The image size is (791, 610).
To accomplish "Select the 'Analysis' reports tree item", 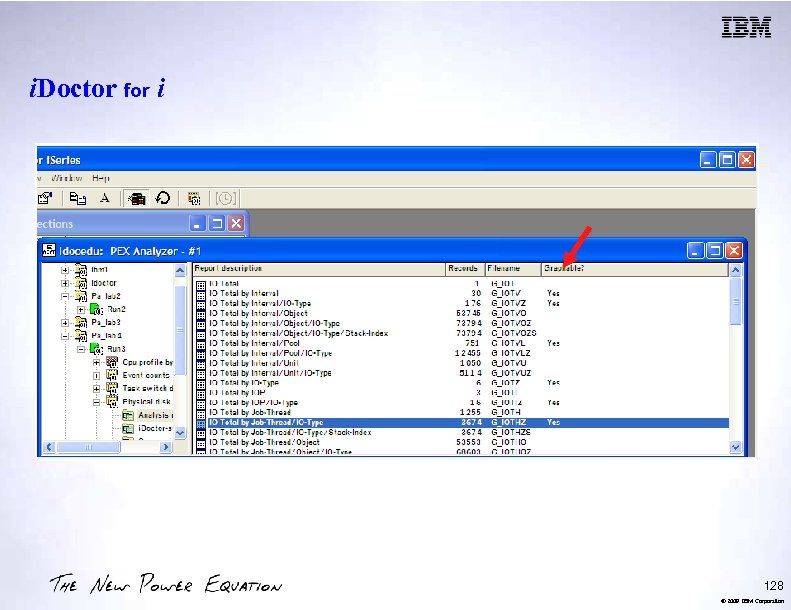I will pyautogui.click(x=155, y=415).
